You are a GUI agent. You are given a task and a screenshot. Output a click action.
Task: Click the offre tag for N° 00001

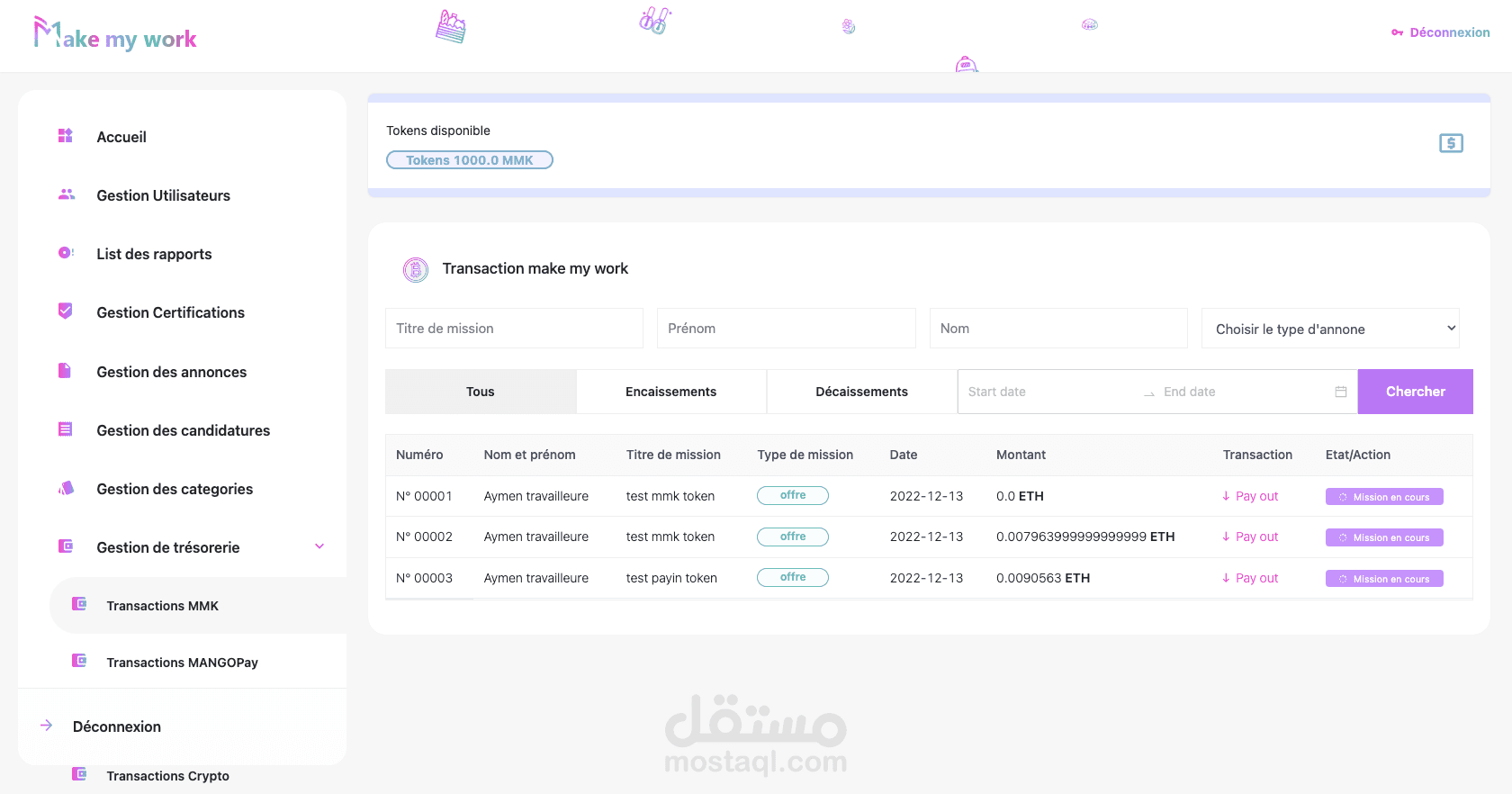[x=793, y=495]
